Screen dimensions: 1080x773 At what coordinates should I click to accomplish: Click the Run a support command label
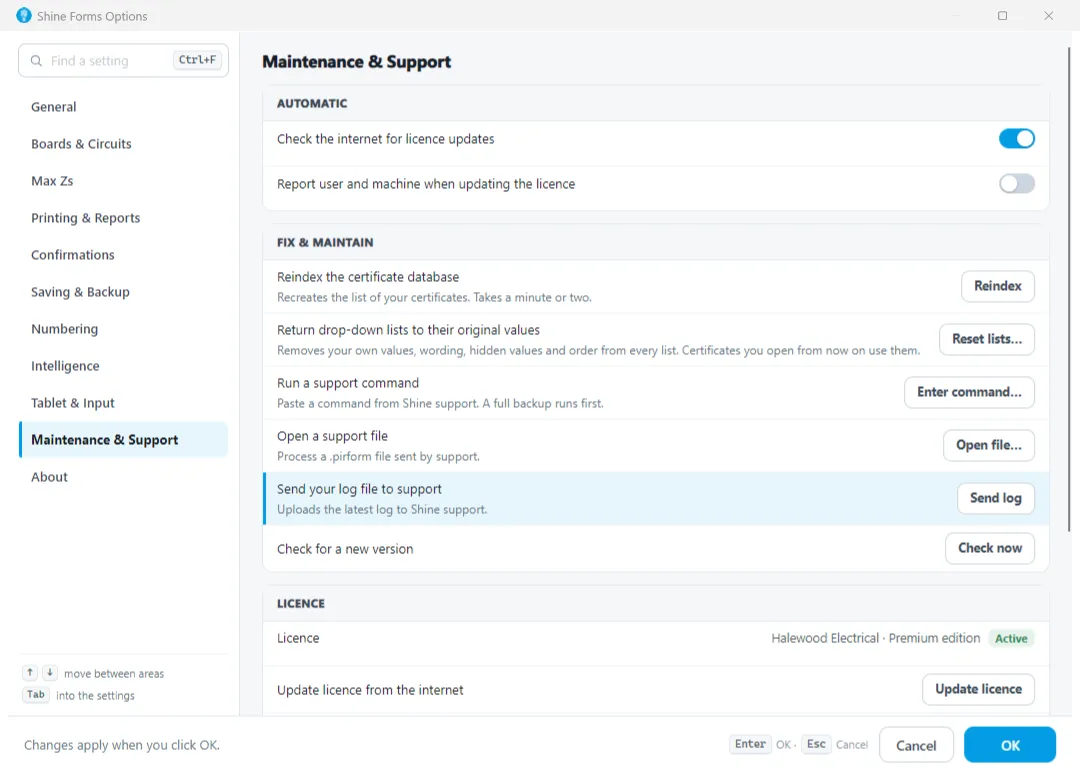point(348,383)
